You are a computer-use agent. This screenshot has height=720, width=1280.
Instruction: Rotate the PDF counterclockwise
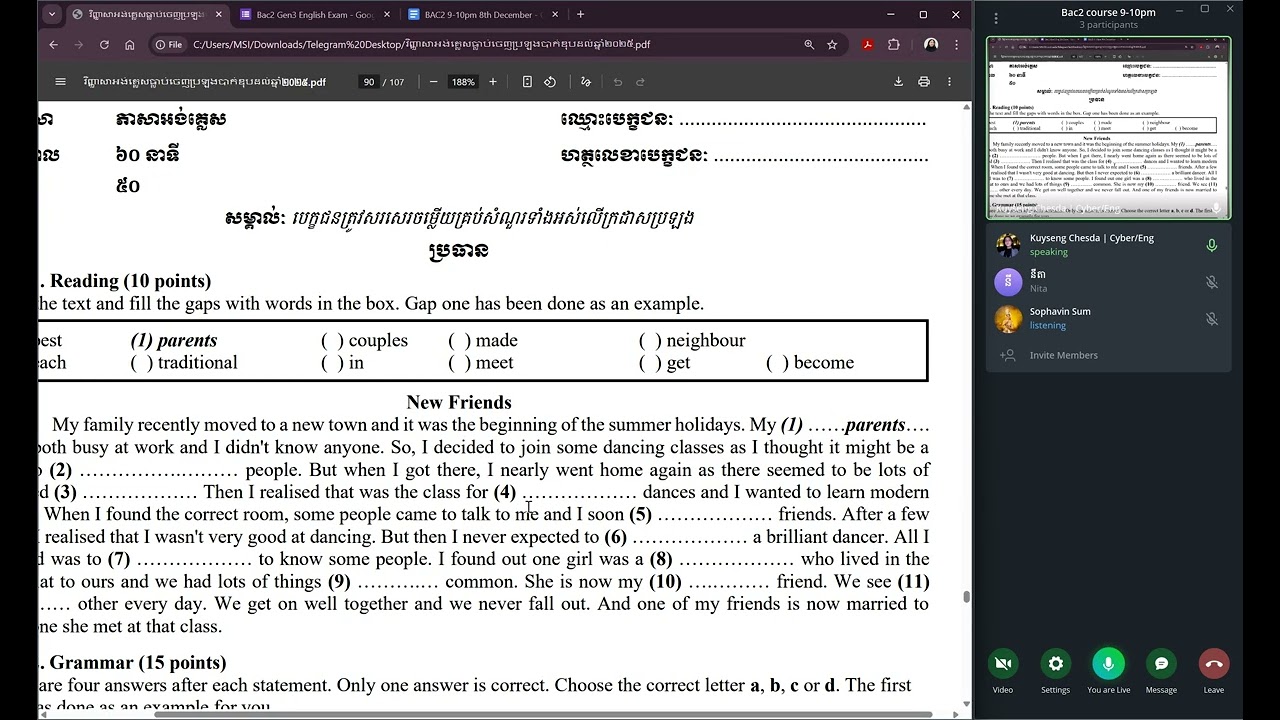coord(550,82)
